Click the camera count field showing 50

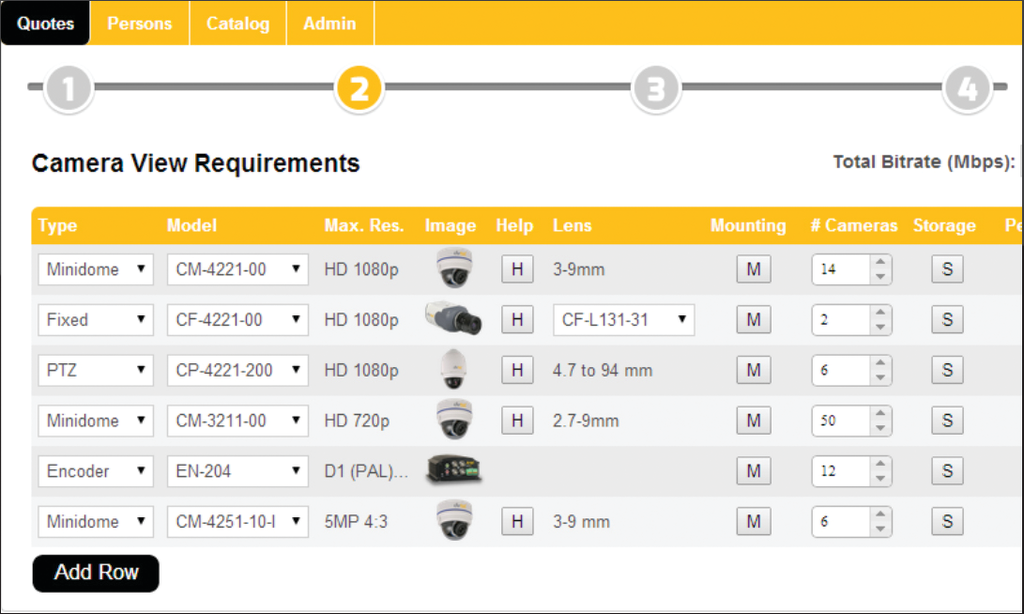pos(843,420)
